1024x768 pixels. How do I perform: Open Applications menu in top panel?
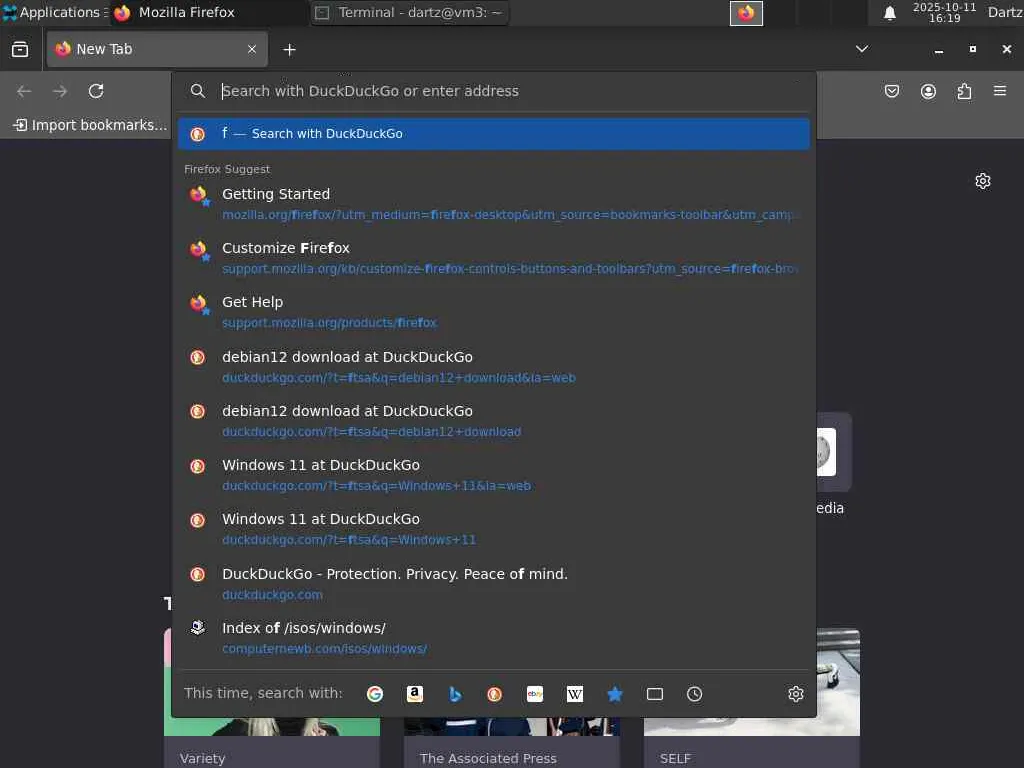(55, 12)
